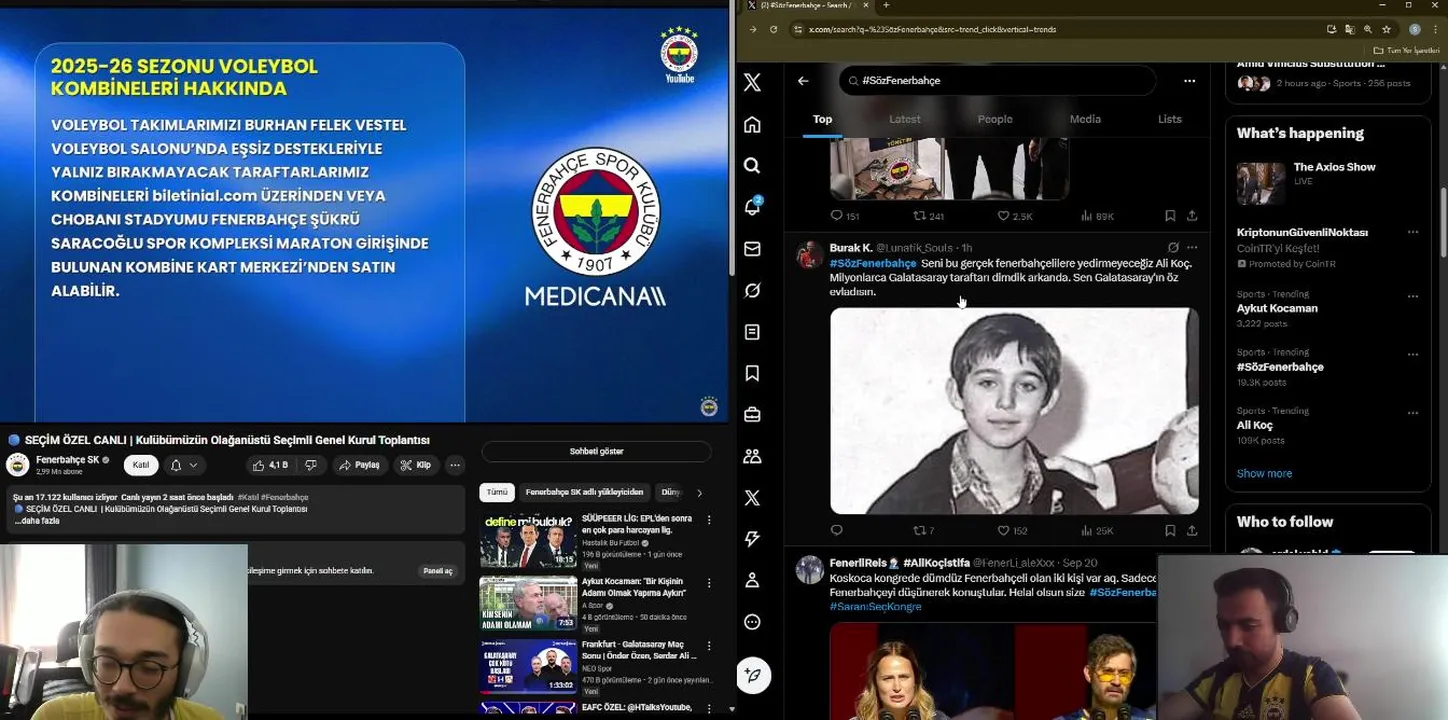The width and height of the screenshot is (1448, 720).
Task: Open the childhood photo in Burak K.'s post
Action: point(1014,411)
